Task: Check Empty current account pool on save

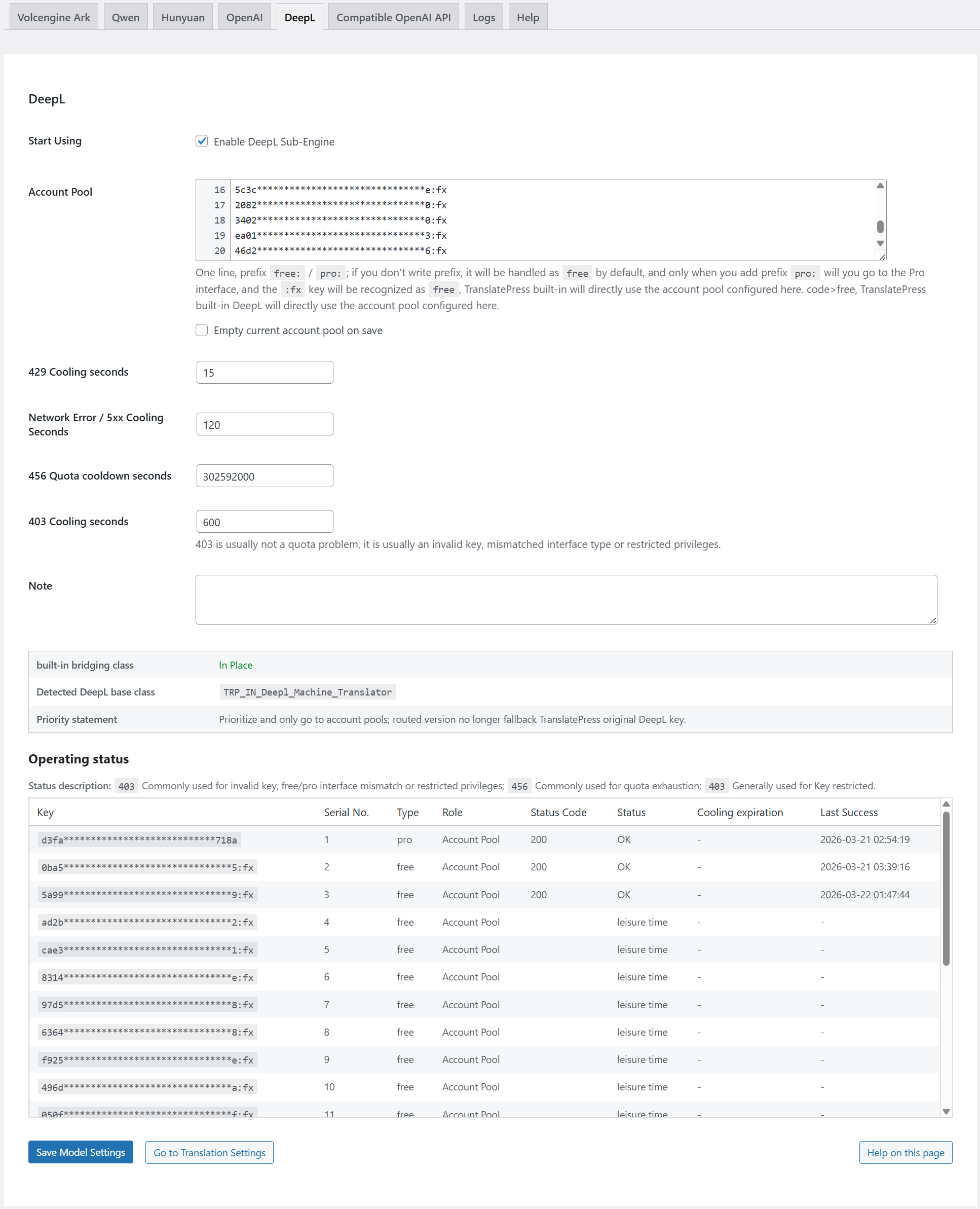Action: 202,330
